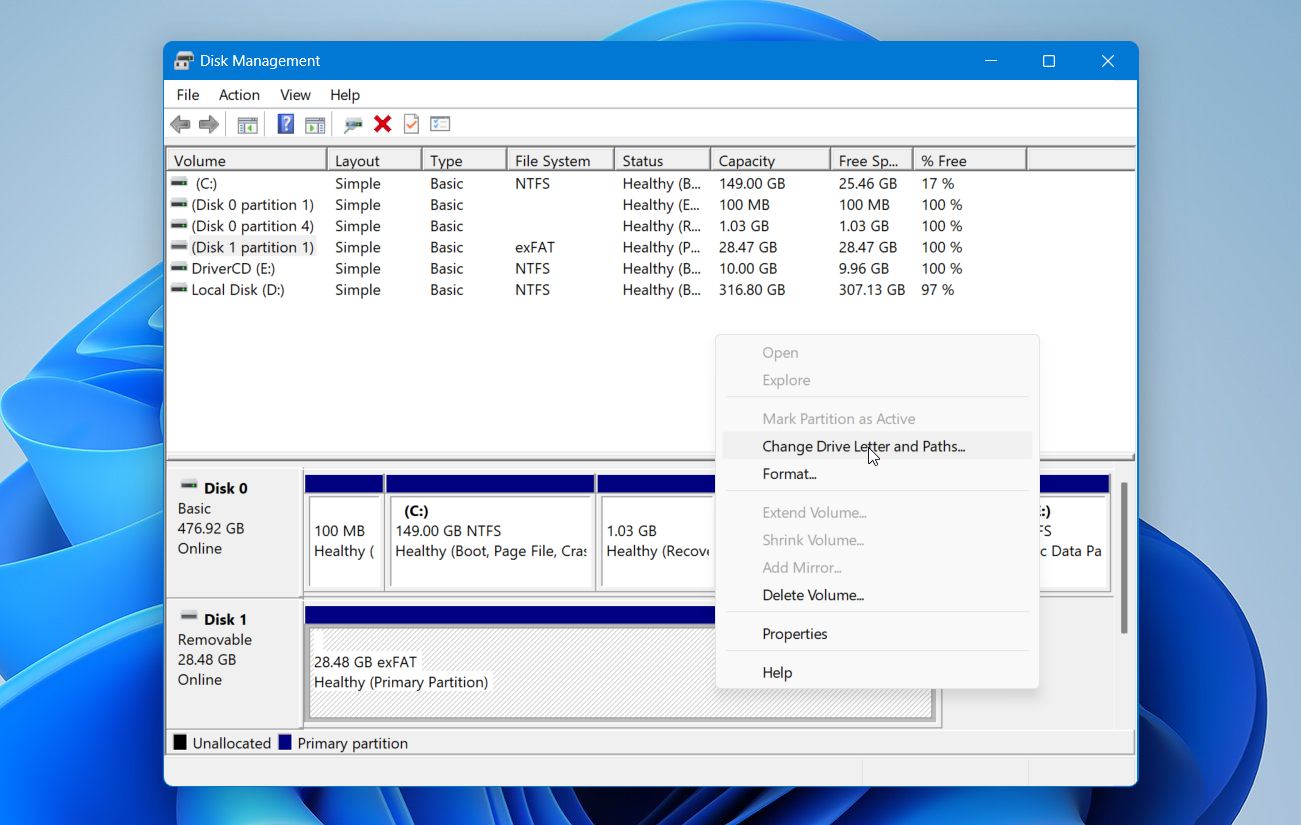
Task: Sort by the File System column header
Action: pyautogui.click(x=560, y=161)
